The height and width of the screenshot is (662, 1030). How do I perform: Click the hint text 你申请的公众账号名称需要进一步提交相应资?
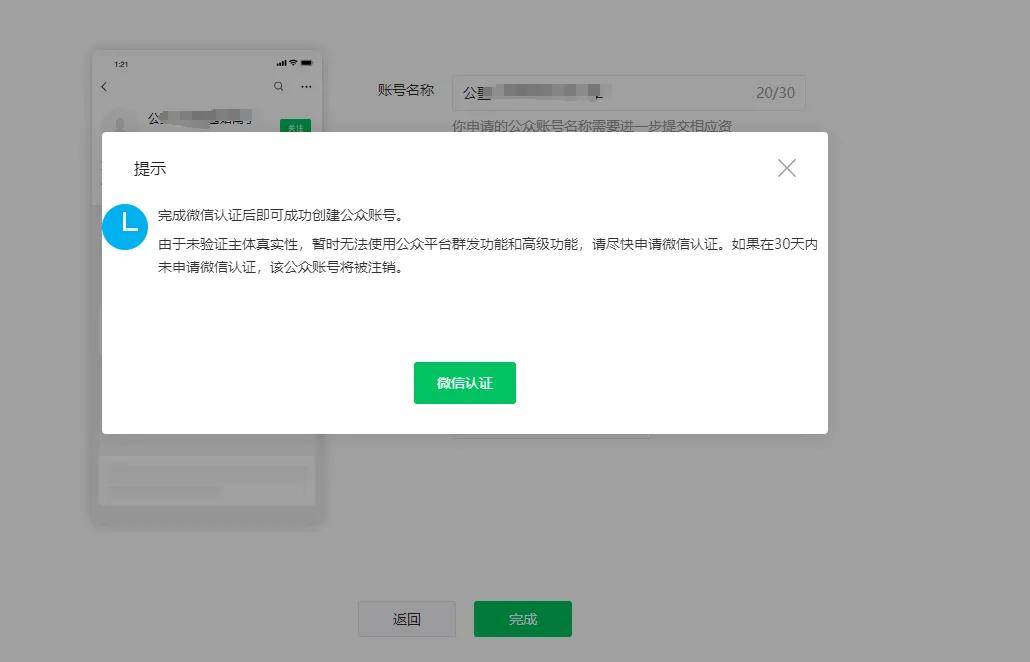coord(592,125)
